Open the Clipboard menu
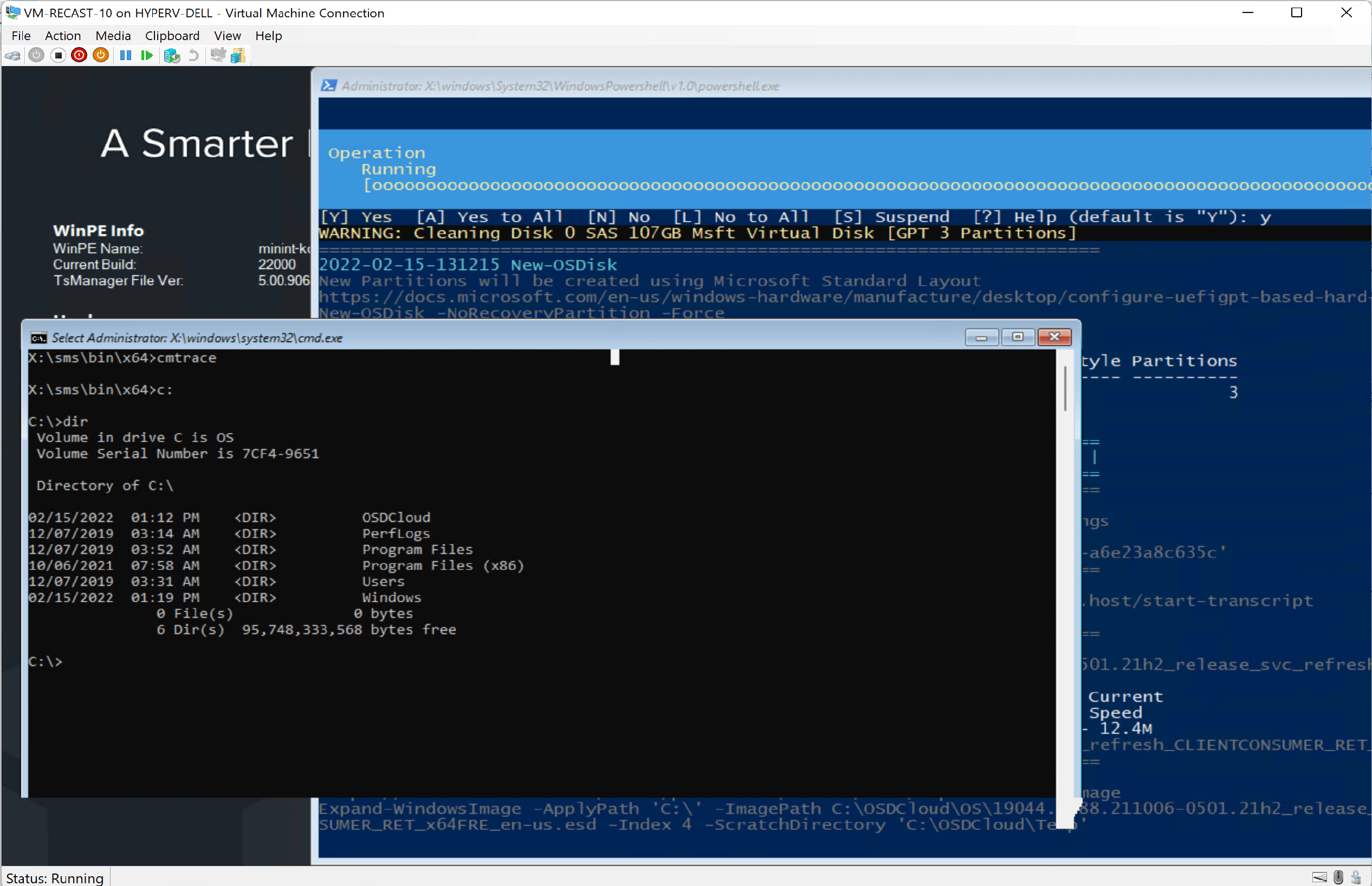Viewport: 1372px width, 886px height. [172, 36]
